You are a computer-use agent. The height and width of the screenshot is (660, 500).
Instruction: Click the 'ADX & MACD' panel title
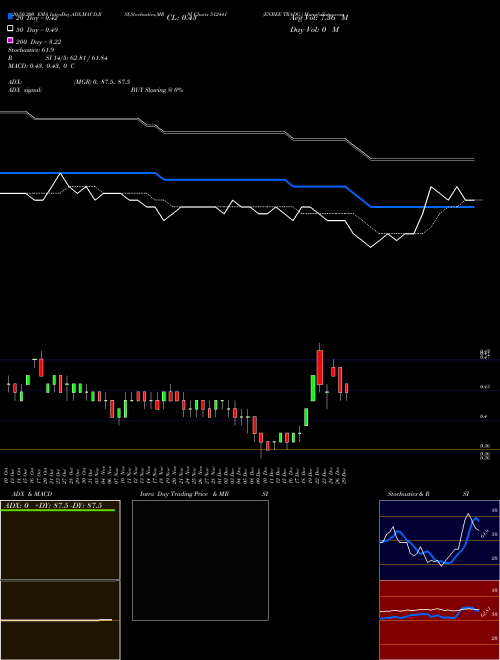[32, 494]
